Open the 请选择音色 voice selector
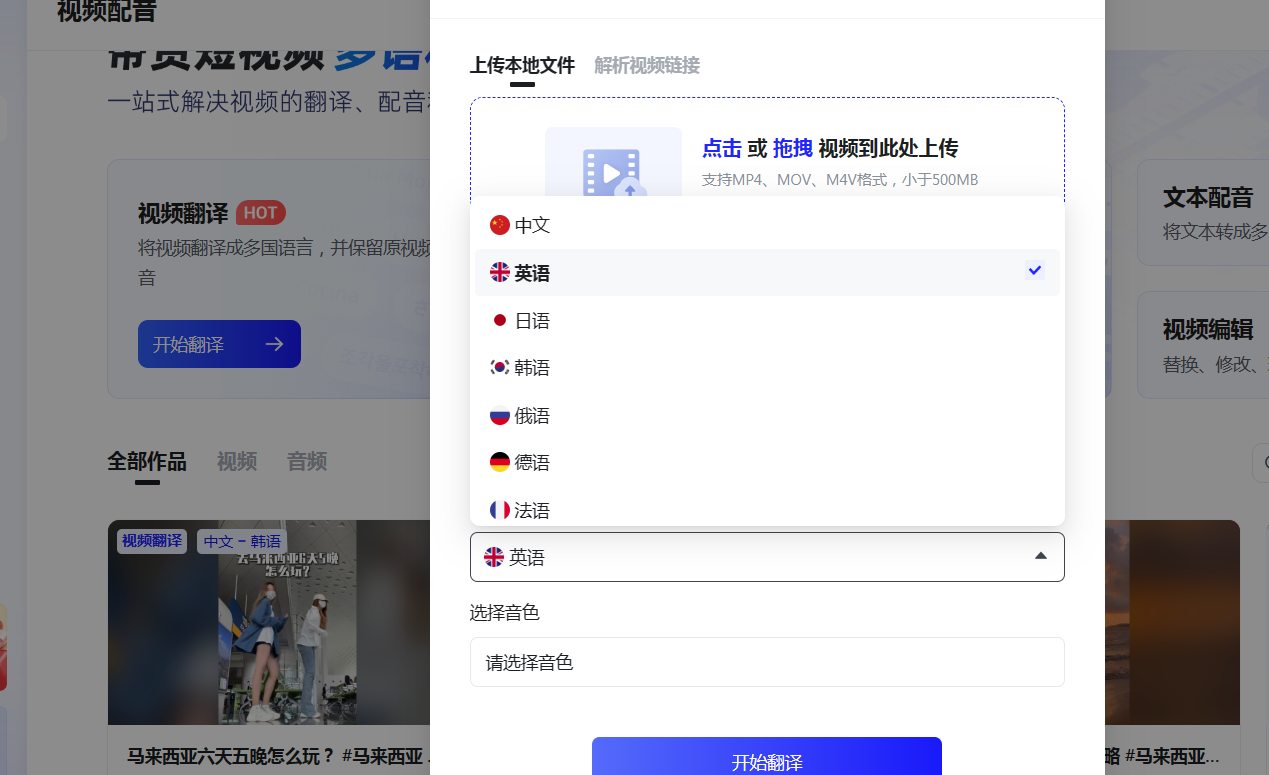Viewport: 1269px width, 775px height. point(767,662)
